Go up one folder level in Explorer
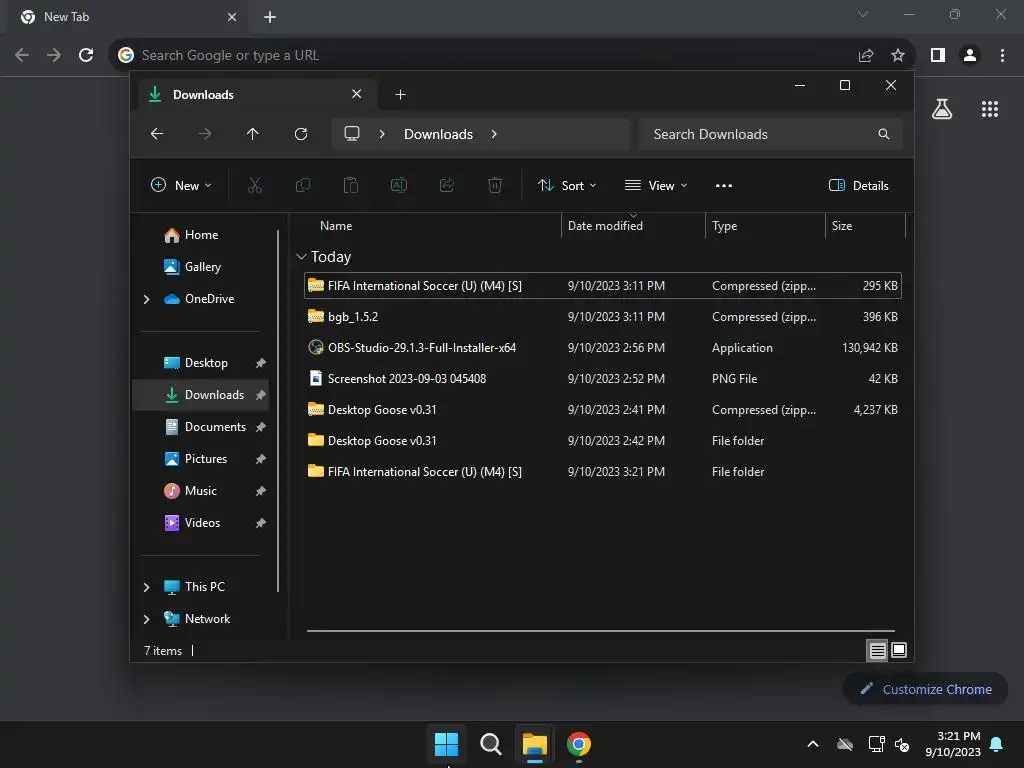This screenshot has width=1024, height=768. pos(253,134)
